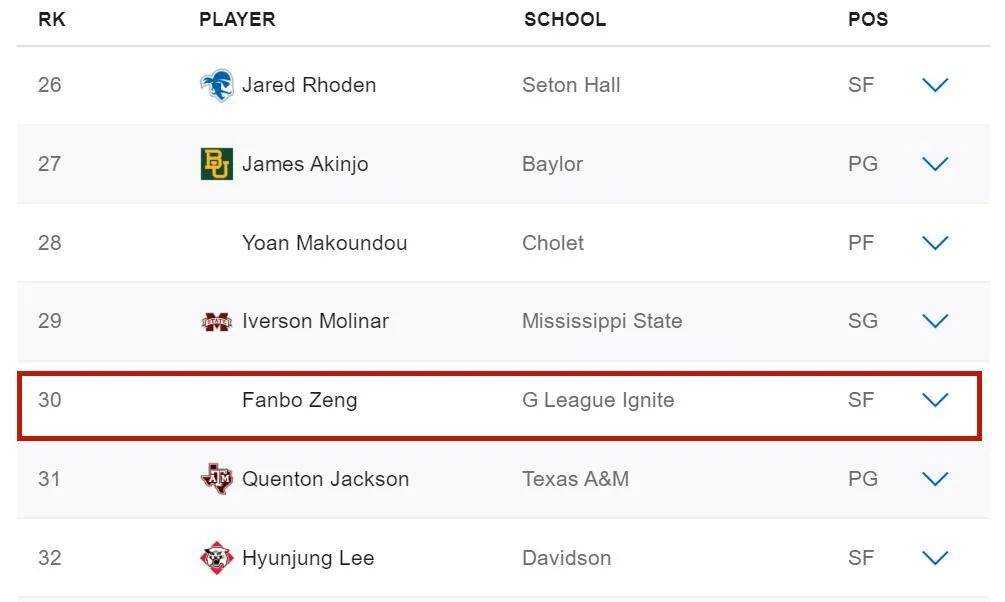The width and height of the screenshot is (1005, 602).
Task: Expand Iverson Molinar's details chevron
Action: click(935, 321)
